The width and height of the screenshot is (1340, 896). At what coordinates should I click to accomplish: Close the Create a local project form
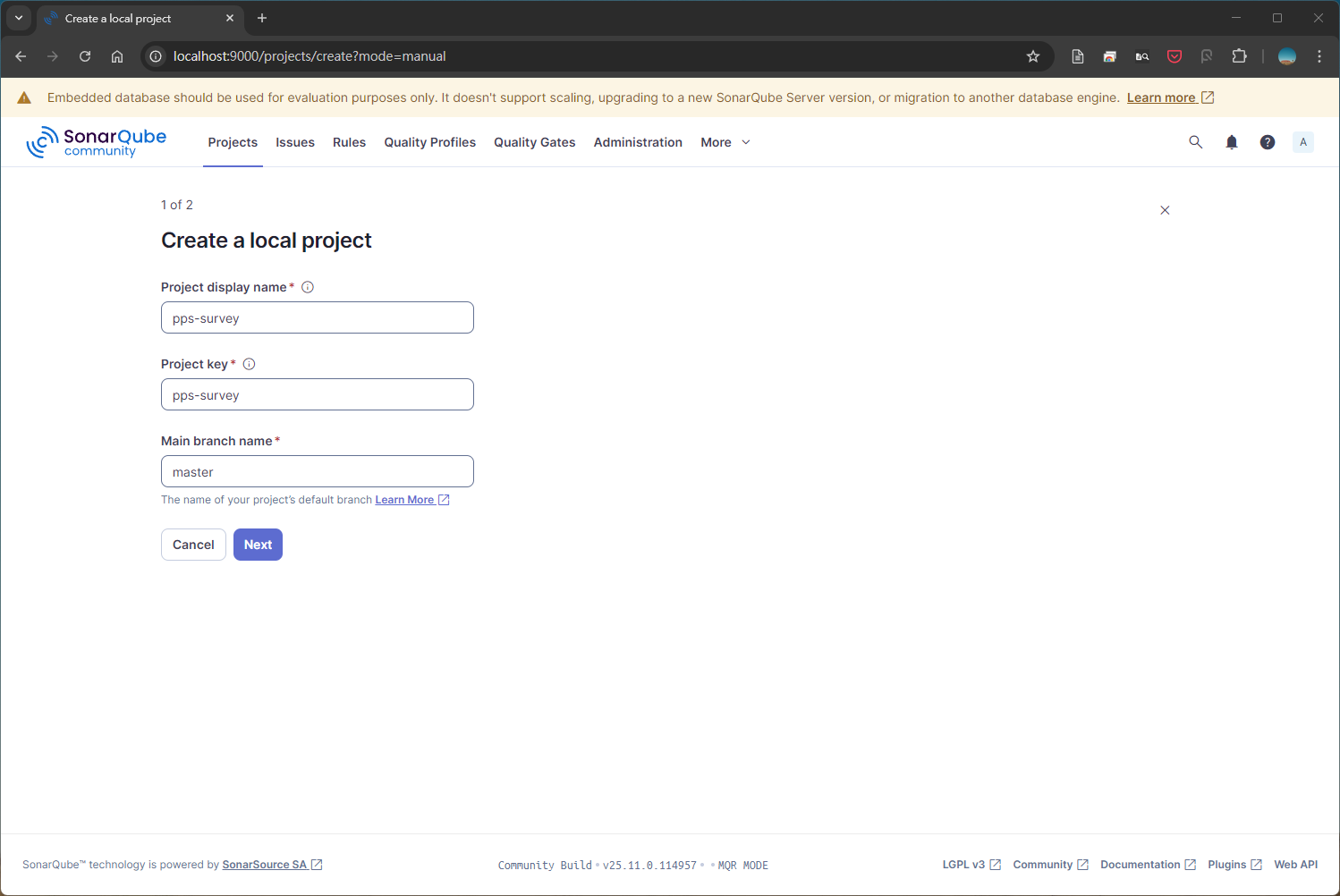pyautogui.click(x=1165, y=210)
